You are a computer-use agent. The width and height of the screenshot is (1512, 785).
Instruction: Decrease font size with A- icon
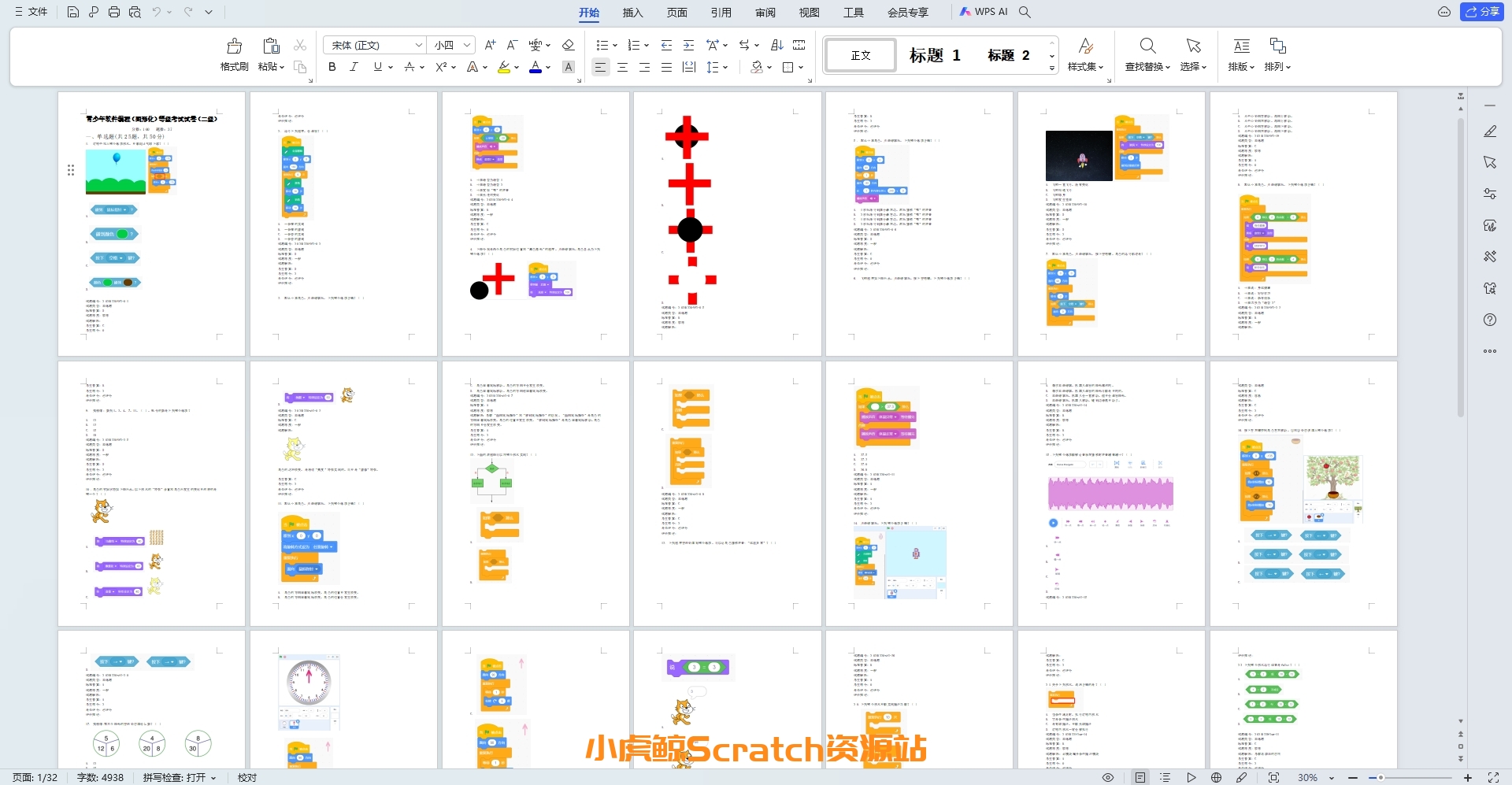pyautogui.click(x=512, y=45)
